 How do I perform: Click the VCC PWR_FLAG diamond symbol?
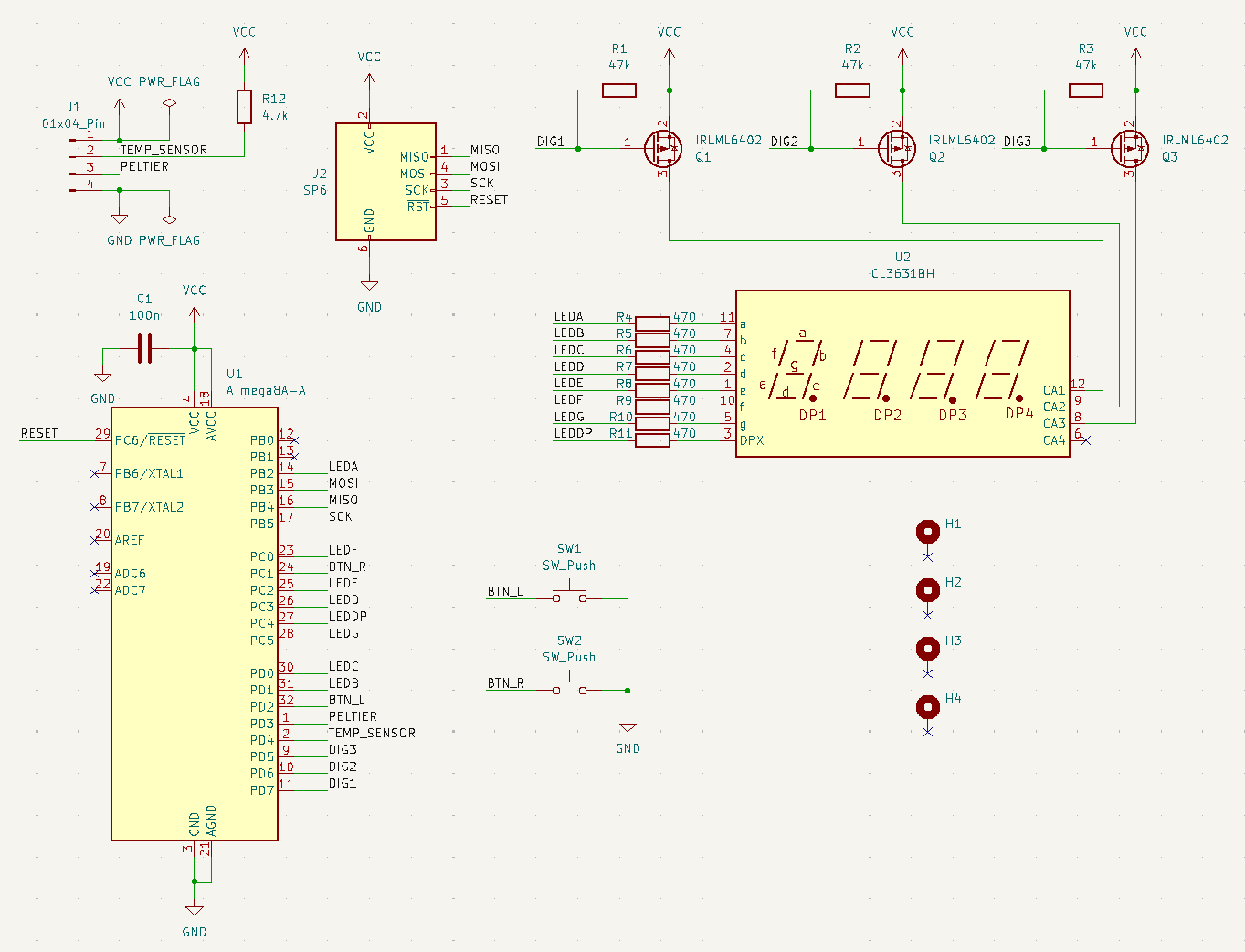169,103
